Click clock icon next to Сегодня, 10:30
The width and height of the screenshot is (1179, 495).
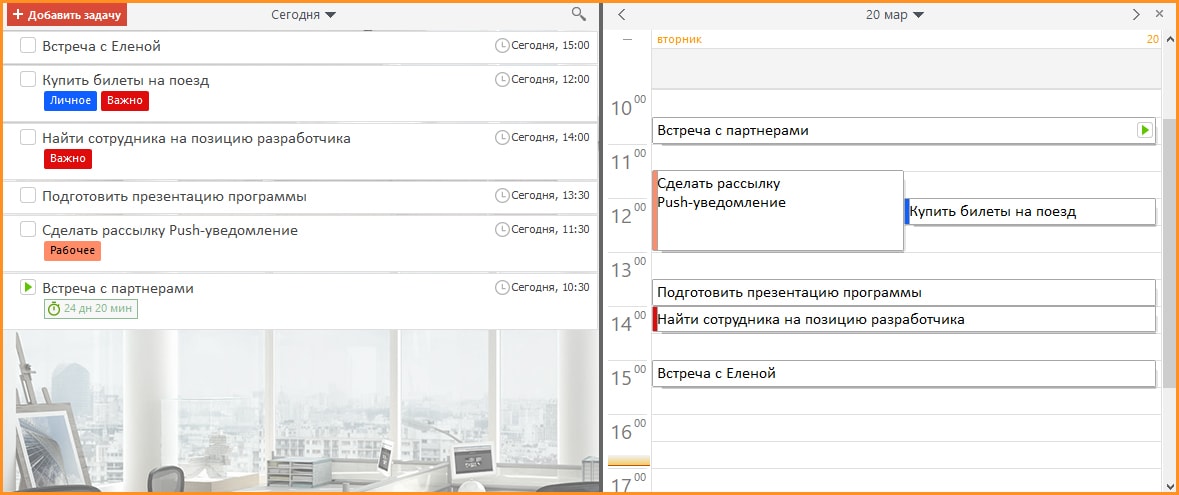502,287
